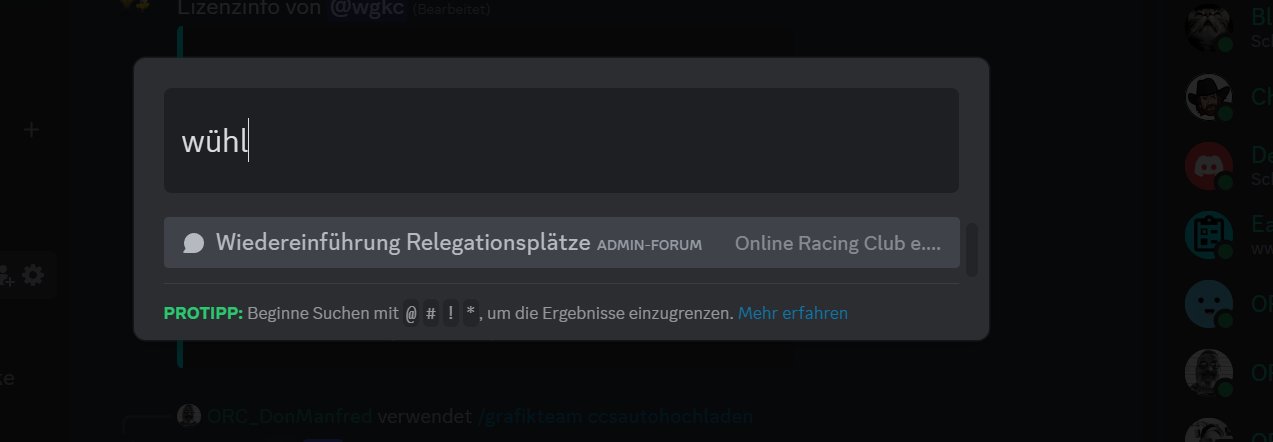
Task: Click the topmost member avatar in the list
Action: (1209, 28)
